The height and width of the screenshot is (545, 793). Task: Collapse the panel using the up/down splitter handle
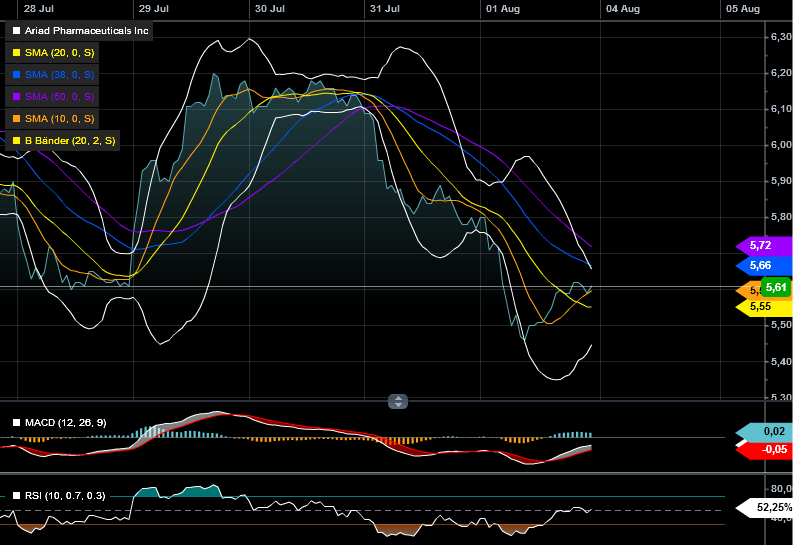(398, 401)
